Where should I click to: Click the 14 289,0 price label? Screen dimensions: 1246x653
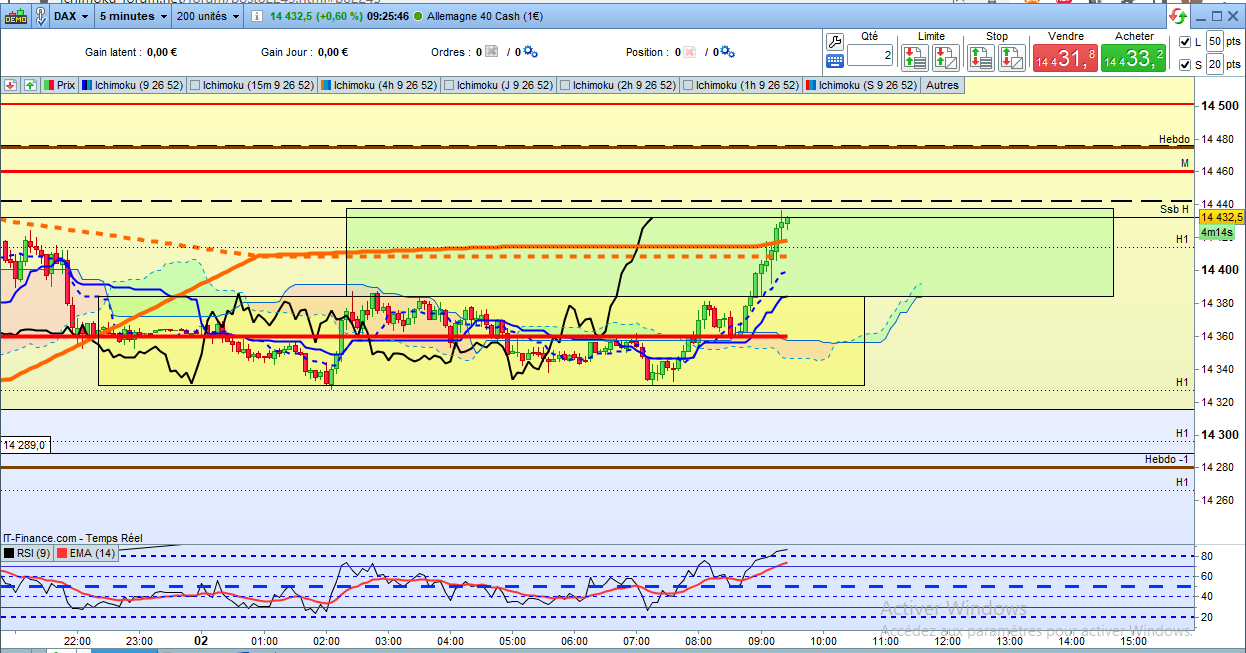25,445
